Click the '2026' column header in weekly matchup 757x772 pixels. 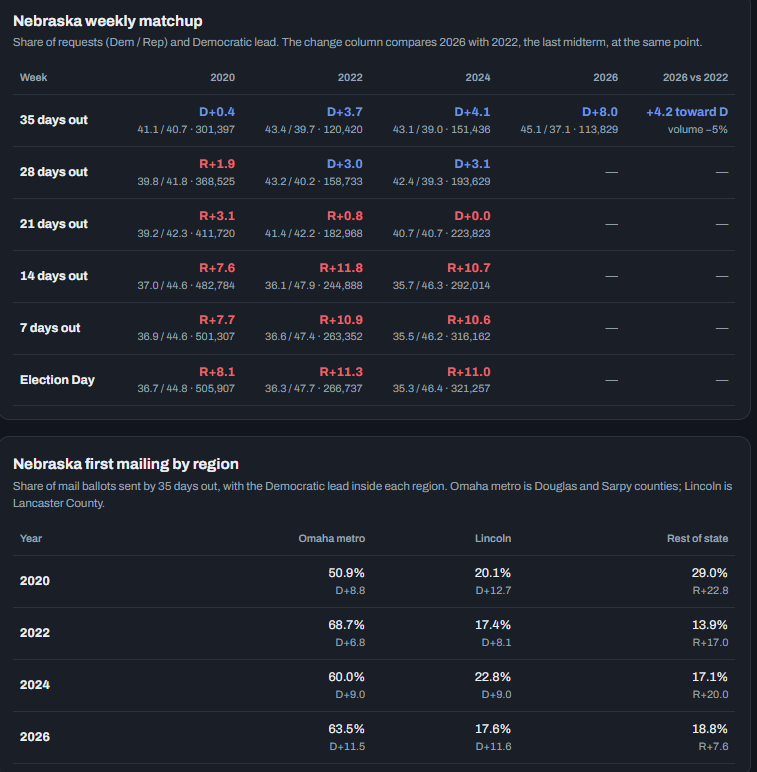(x=605, y=77)
